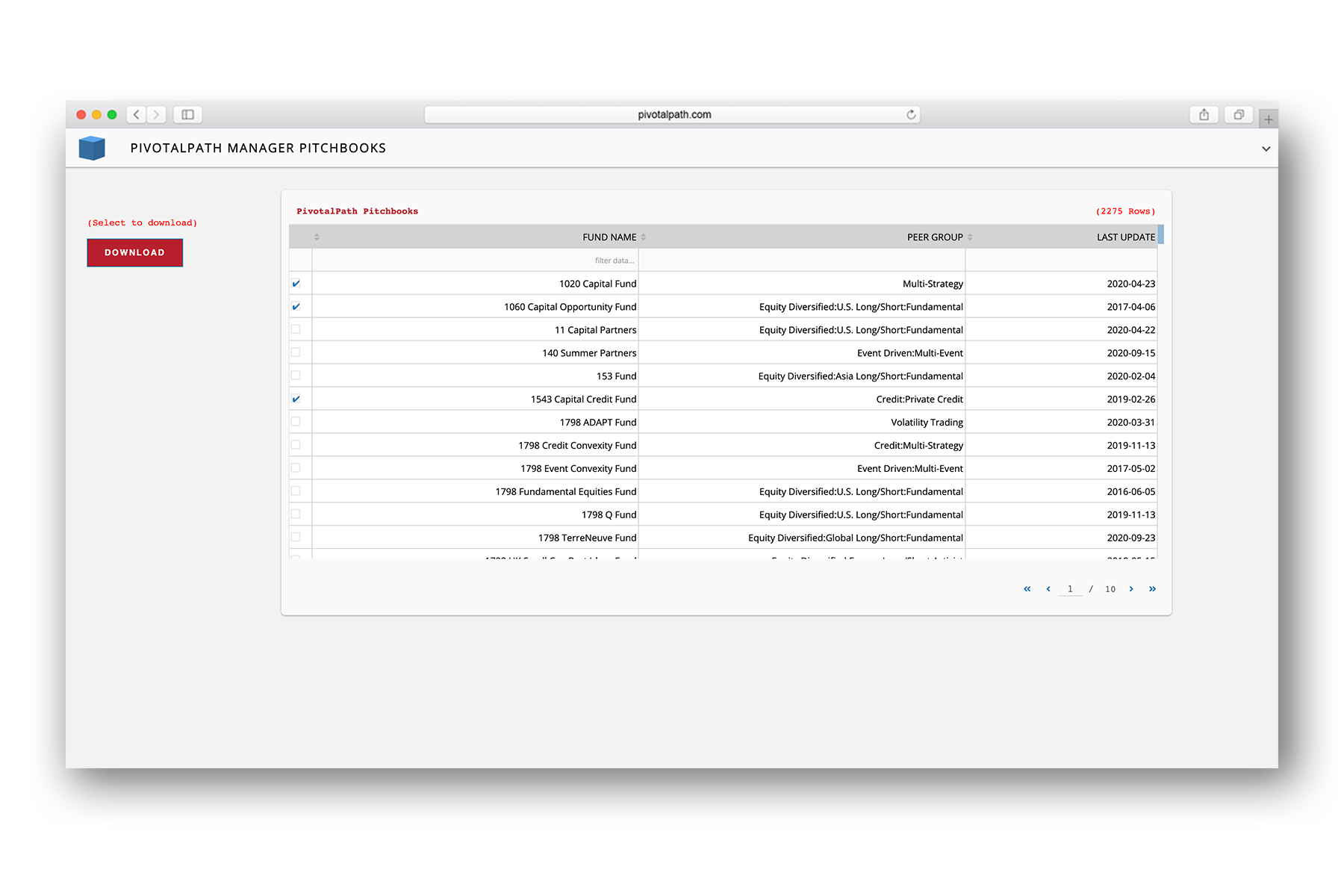The height and width of the screenshot is (896, 1344).
Task: Click the PivotalPath blue cube logo
Action: coord(92,148)
